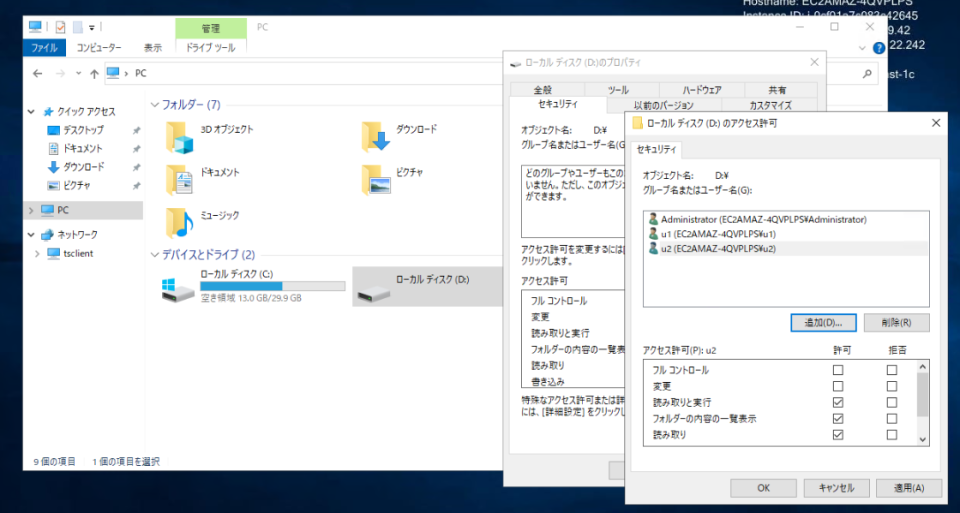The height and width of the screenshot is (513, 960).
Task: Click デスクトップ icon in Quick Access
Action: 53,130
